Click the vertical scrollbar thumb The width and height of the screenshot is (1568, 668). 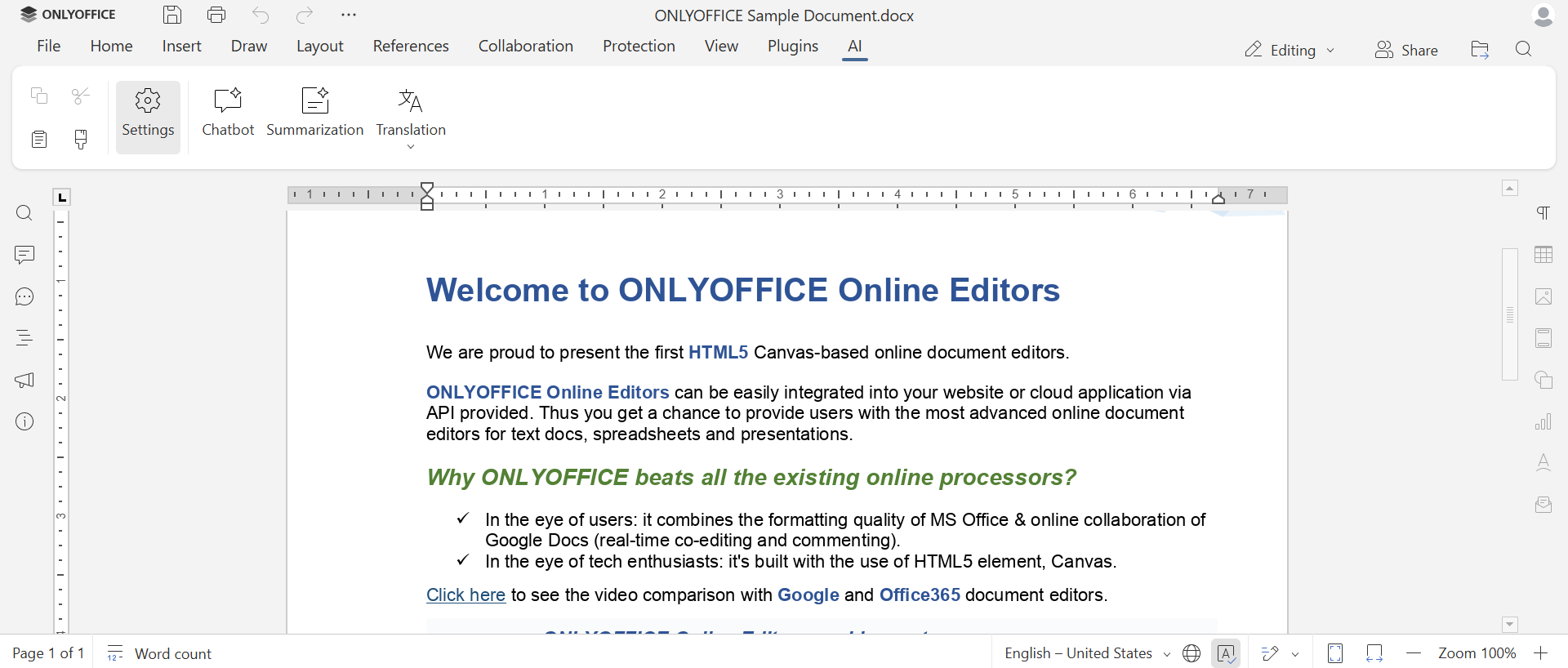(1510, 314)
